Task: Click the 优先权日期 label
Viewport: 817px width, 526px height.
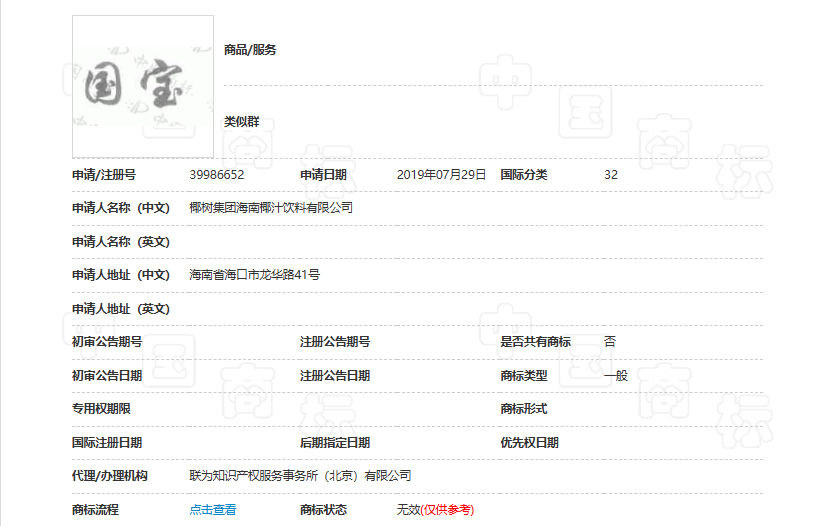Action: click(x=529, y=443)
